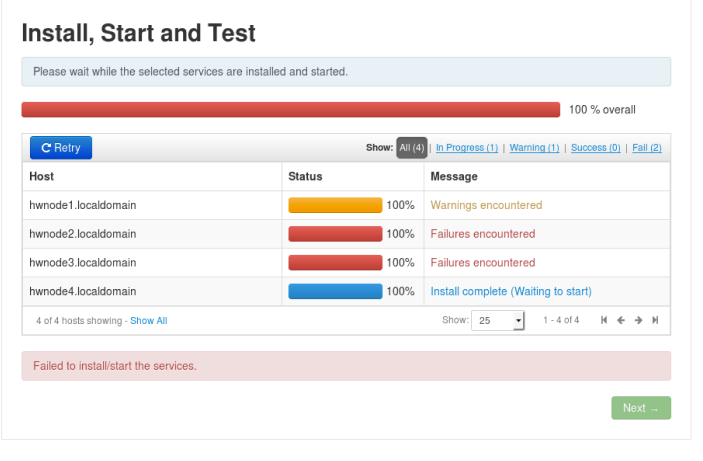This screenshot has width=703, height=461.
Task: Select hwnode1.localdomain host cell
Action: [x=152, y=205]
